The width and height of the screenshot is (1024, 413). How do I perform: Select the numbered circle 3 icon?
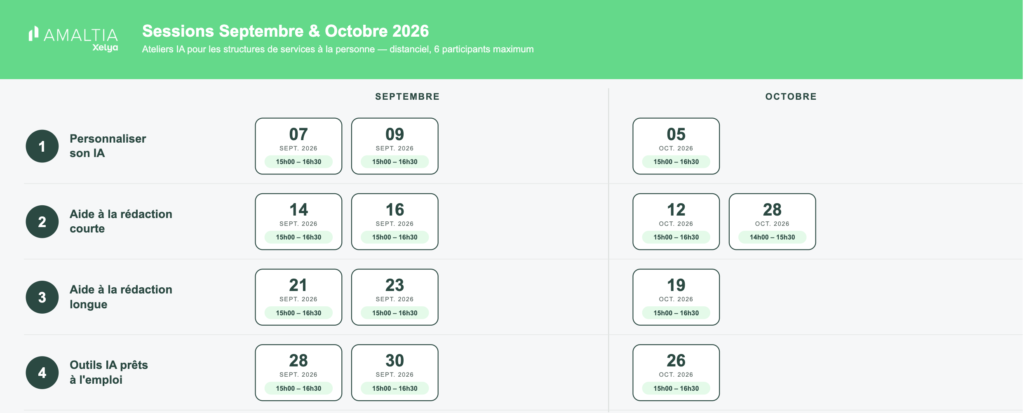[x=42, y=297]
